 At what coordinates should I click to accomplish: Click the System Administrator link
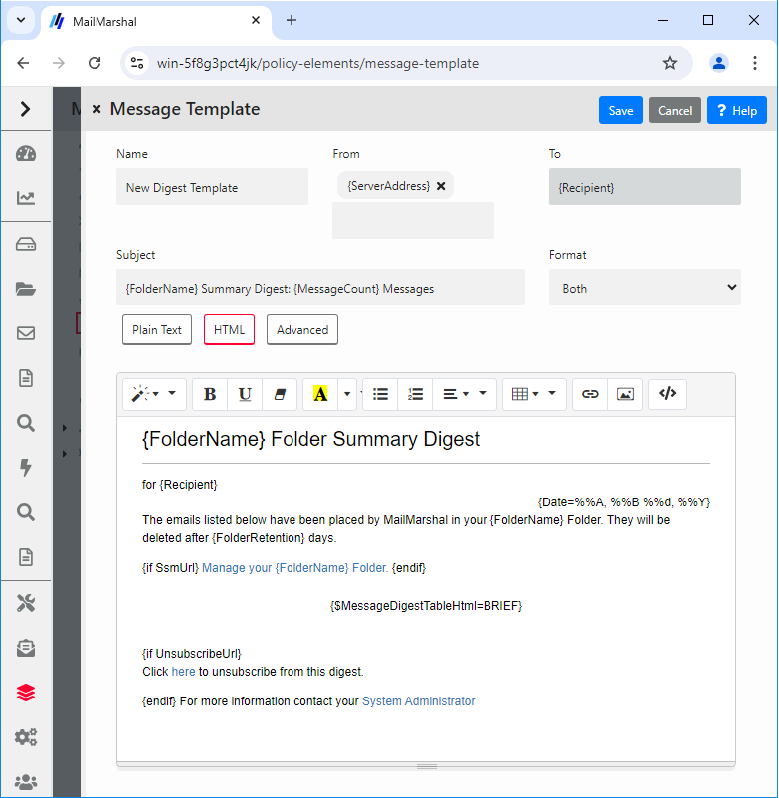(418, 701)
